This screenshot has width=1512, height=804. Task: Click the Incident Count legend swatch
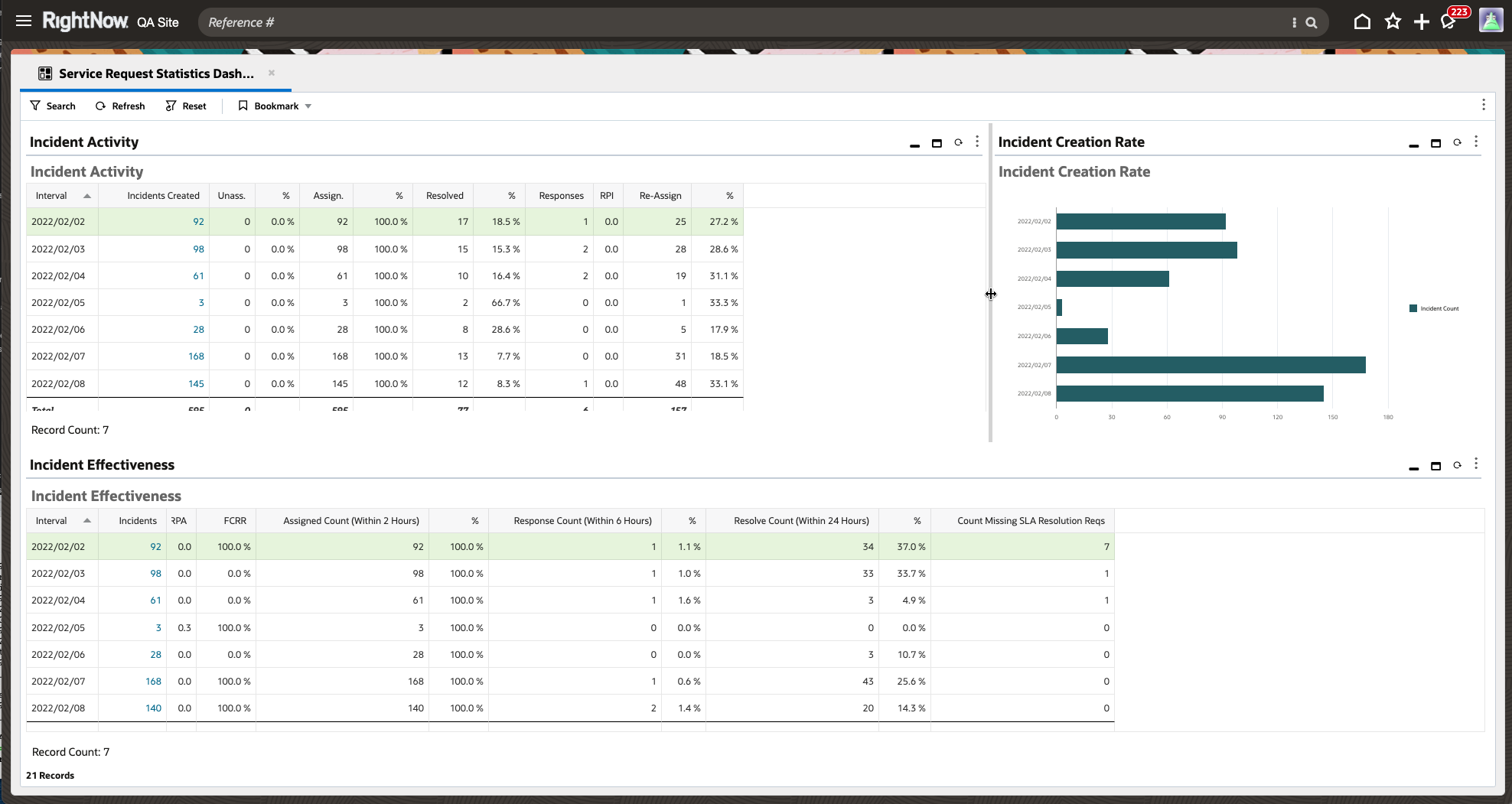pos(1413,308)
